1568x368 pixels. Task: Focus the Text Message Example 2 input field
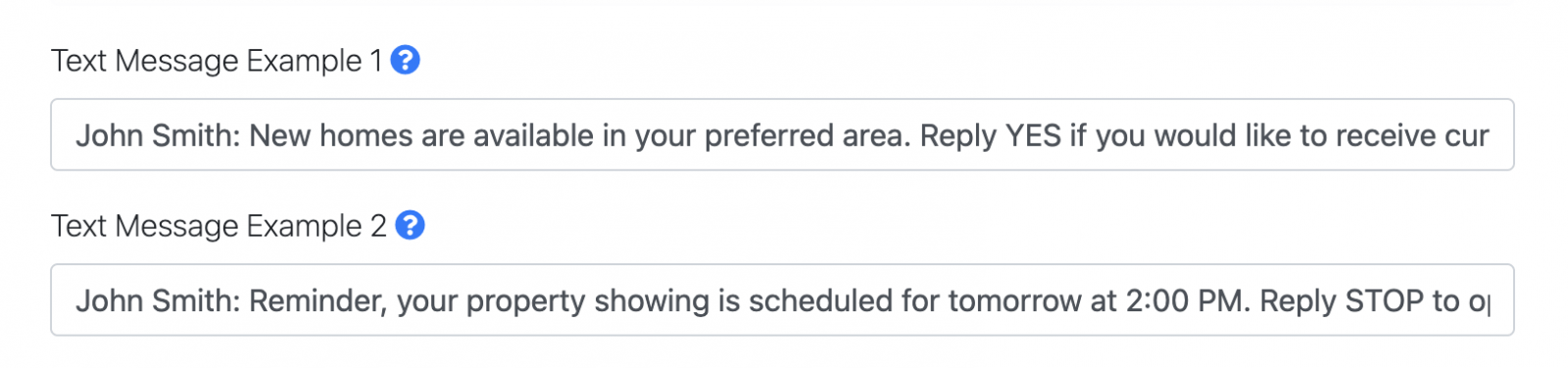point(782,299)
